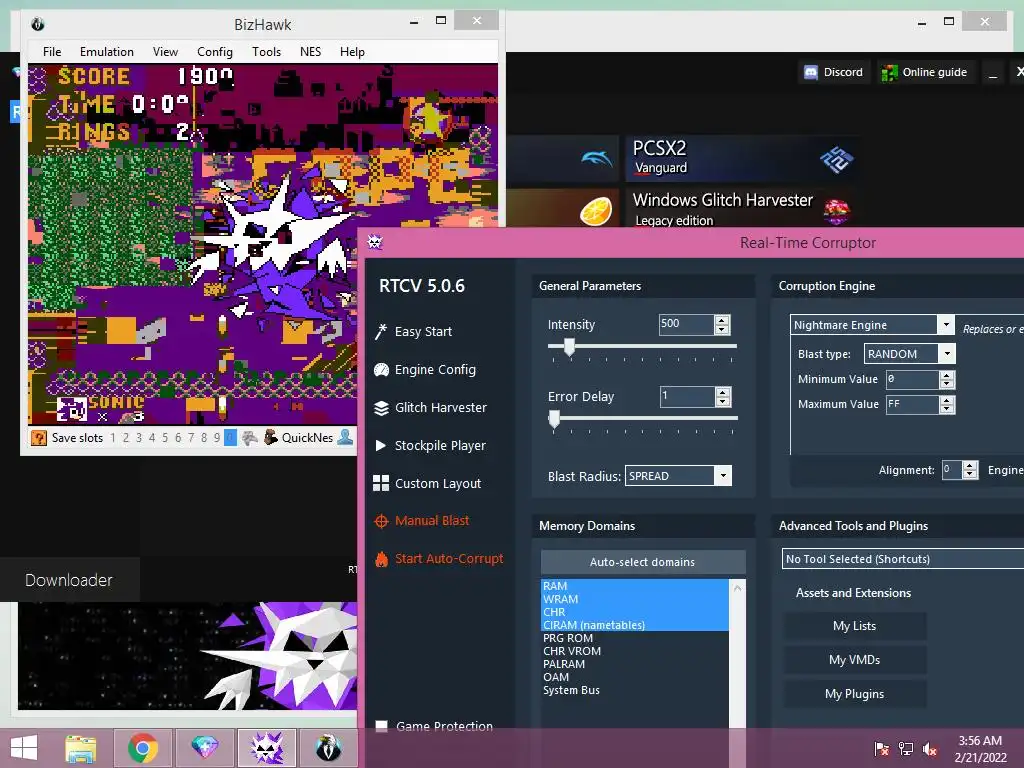The width and height of the screenshot is (1024, 768).
Task: Click the Intensity value field 500
Action: click(686, 325)
